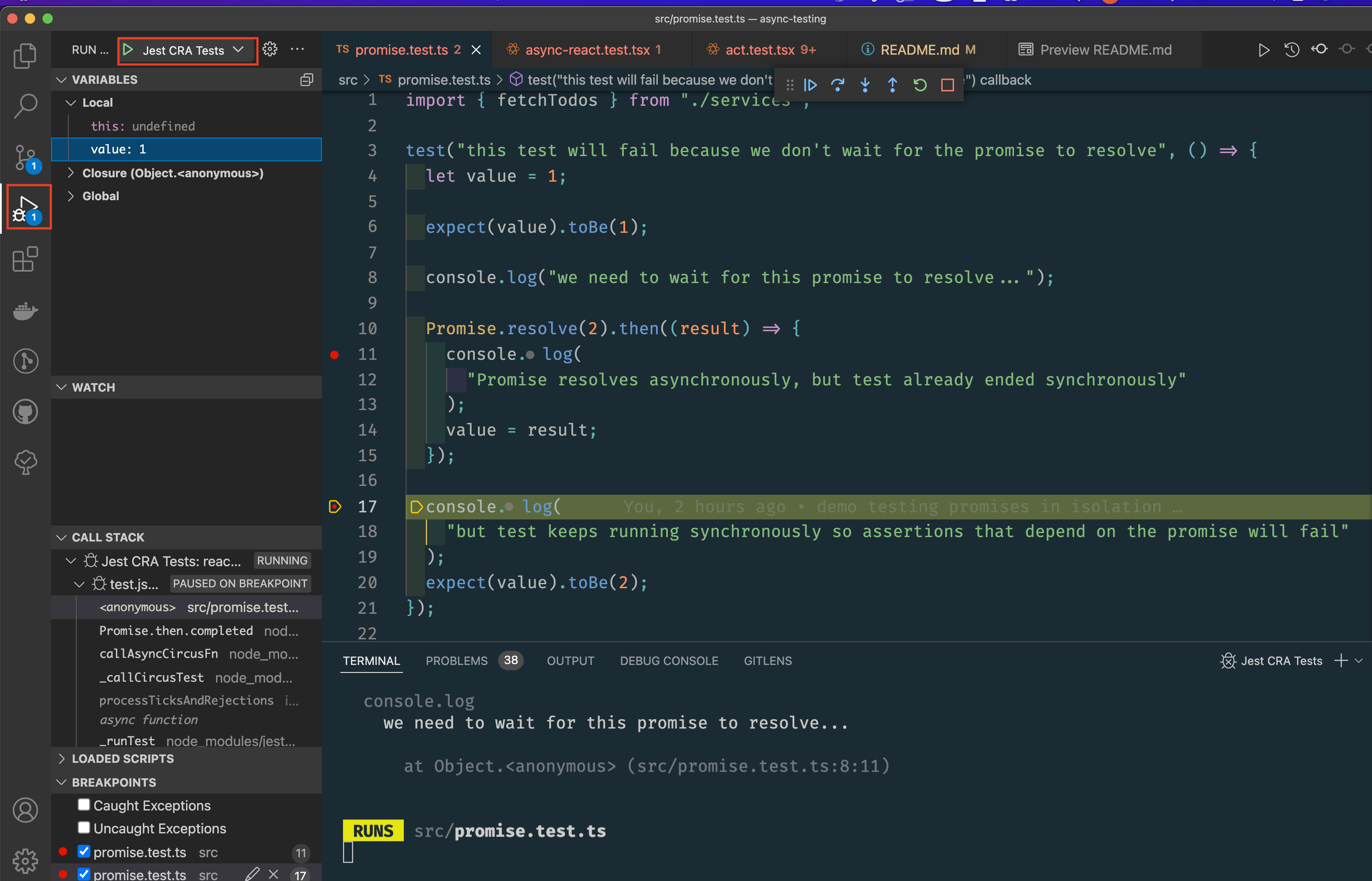Open the Extensions view in activity bar

25,260
